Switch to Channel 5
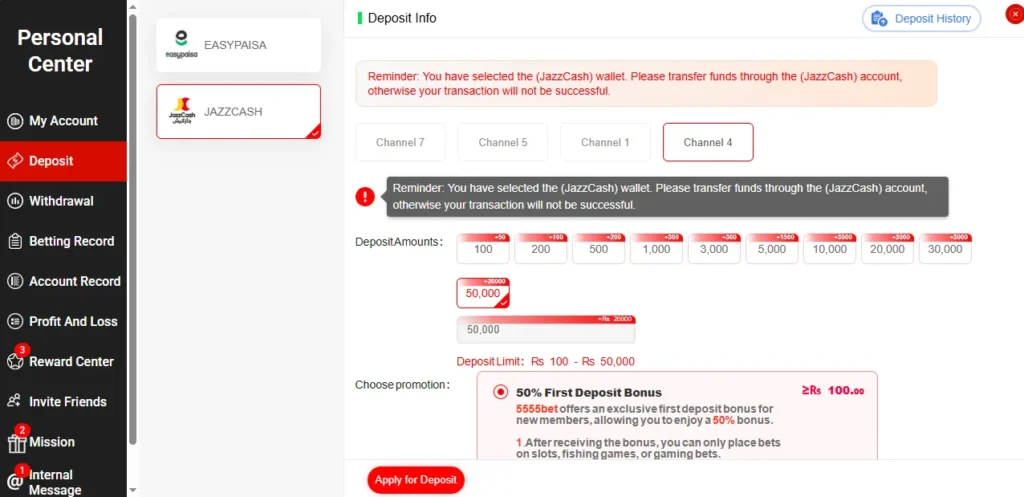1024x497 pixels. click(503, 142)
